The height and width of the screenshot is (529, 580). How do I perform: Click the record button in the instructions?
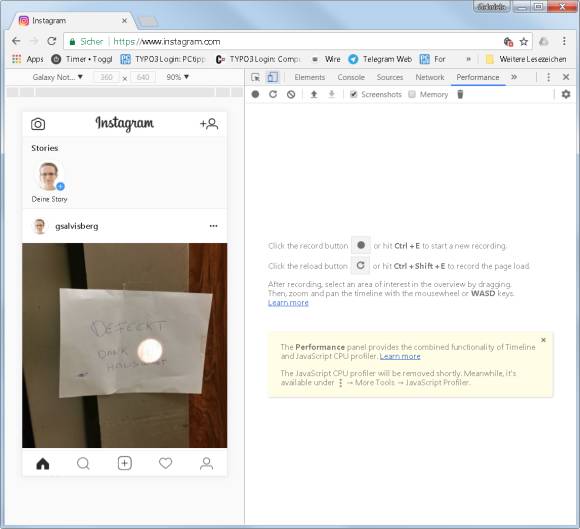pyautogui.click(x=361, y=245)
